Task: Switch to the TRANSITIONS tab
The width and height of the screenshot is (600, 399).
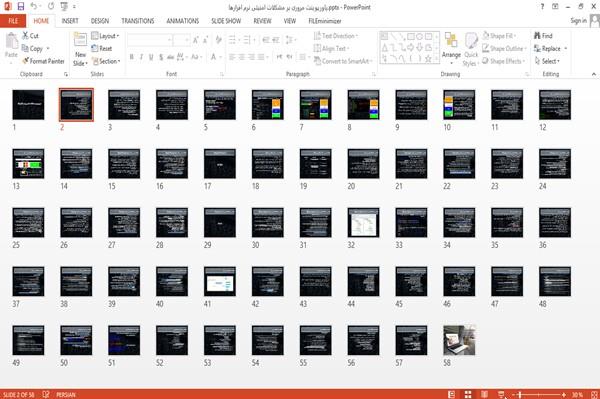Action: [138, 21]
